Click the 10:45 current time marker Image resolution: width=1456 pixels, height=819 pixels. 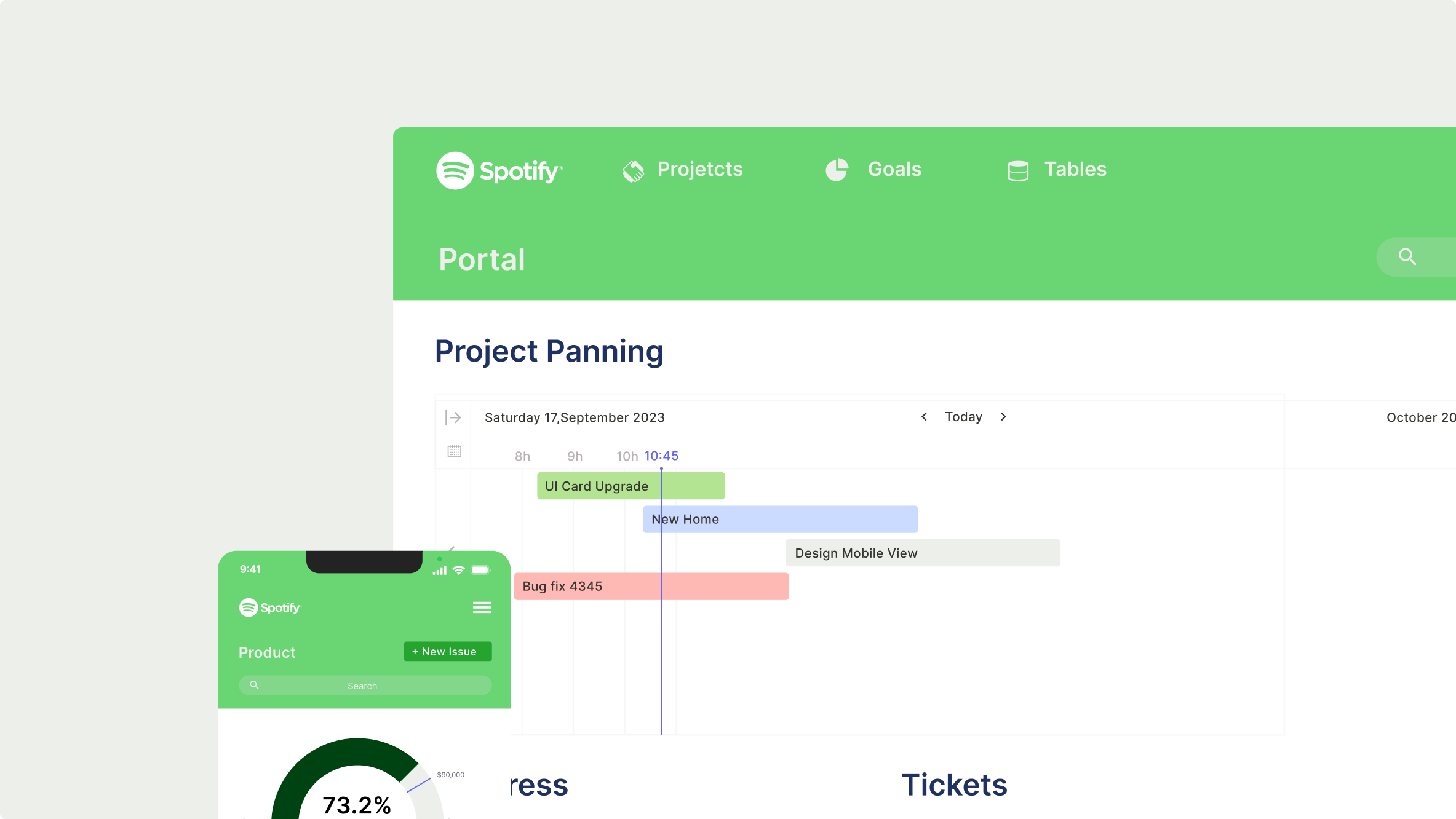tap(661, 456)
